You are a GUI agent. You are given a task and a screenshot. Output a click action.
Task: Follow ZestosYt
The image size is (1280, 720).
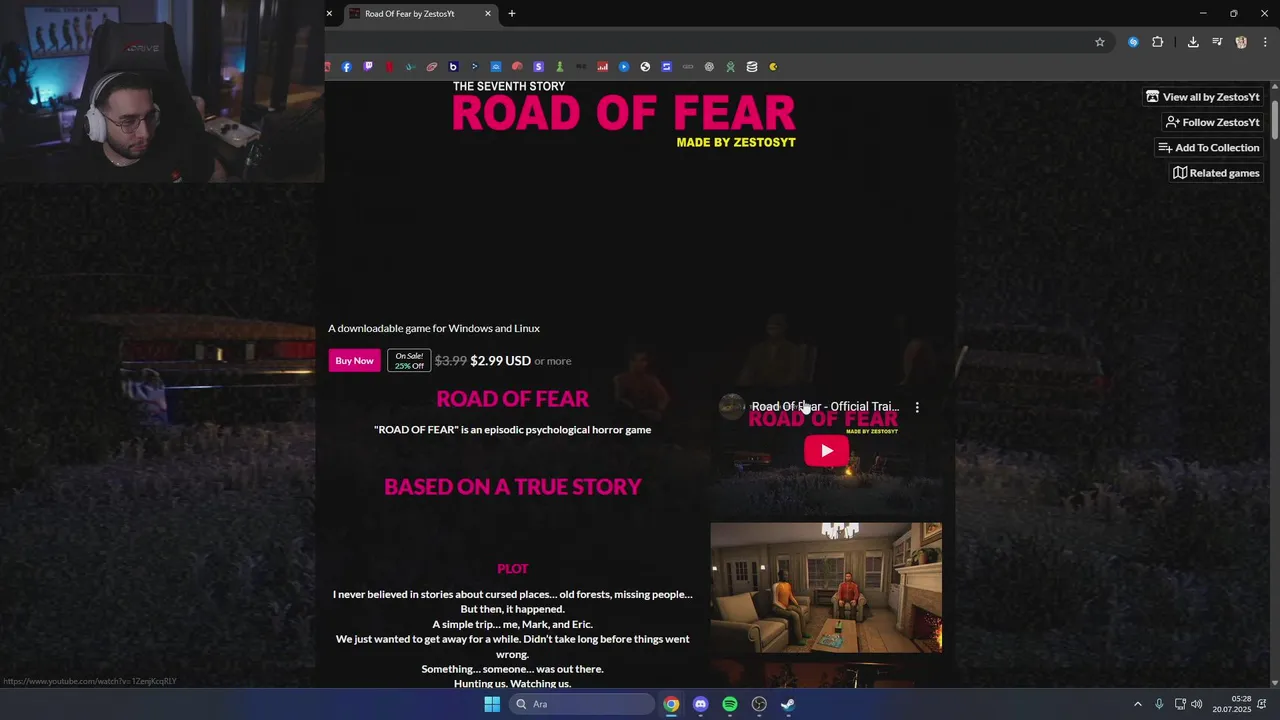tap(1212, 122)
